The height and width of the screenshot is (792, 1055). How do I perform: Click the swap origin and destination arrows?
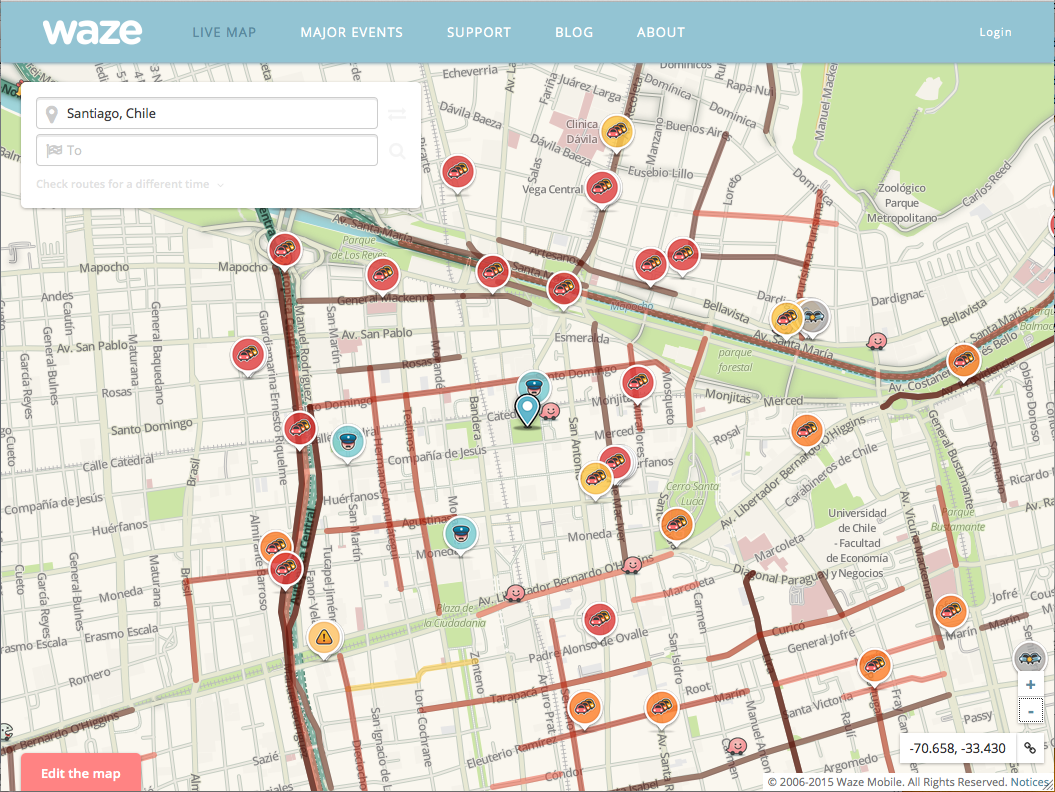click(x=397, y=114)
